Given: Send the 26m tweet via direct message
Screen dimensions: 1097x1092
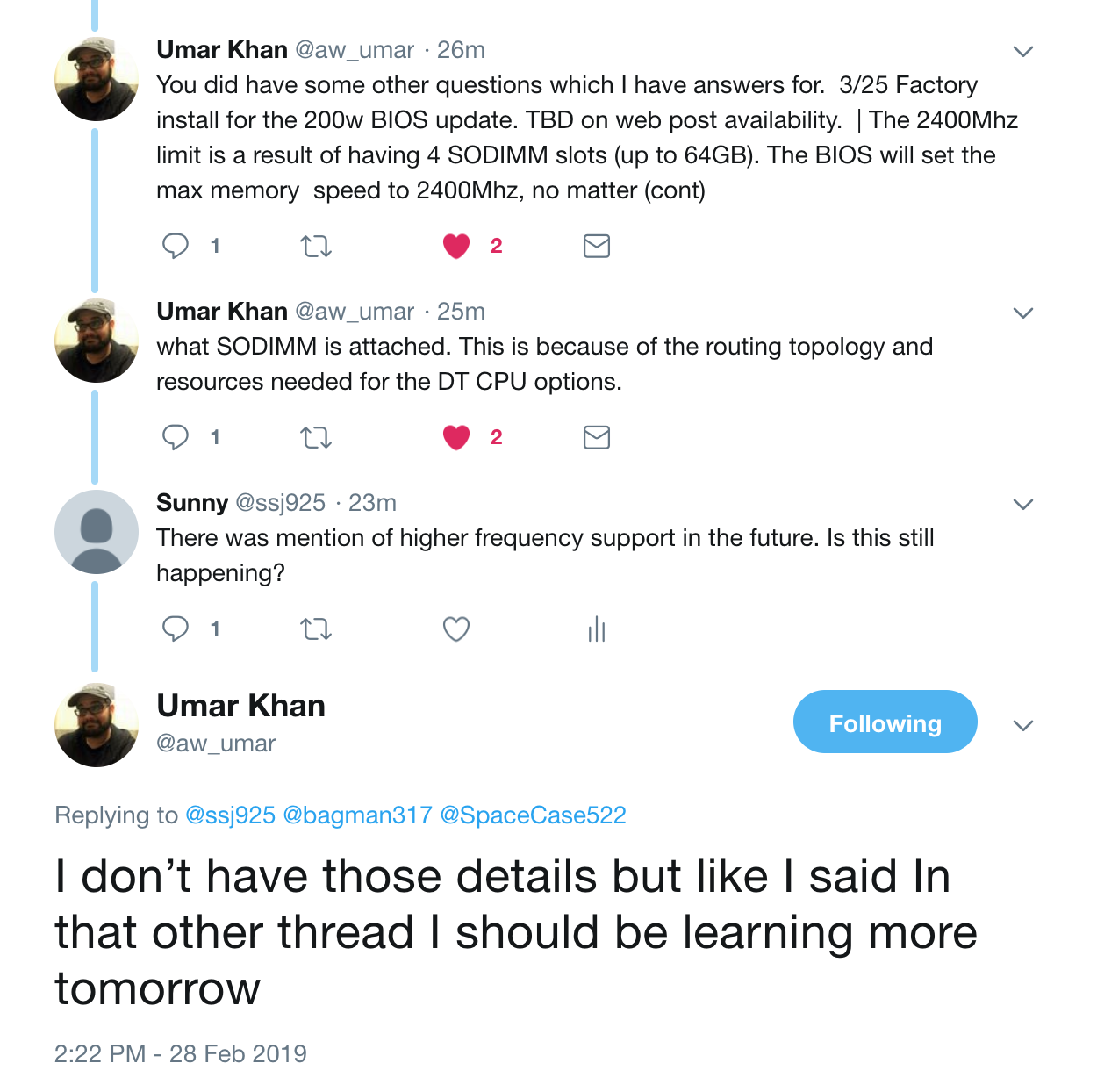Looking at the screenshot, I should tap(597, 246).
